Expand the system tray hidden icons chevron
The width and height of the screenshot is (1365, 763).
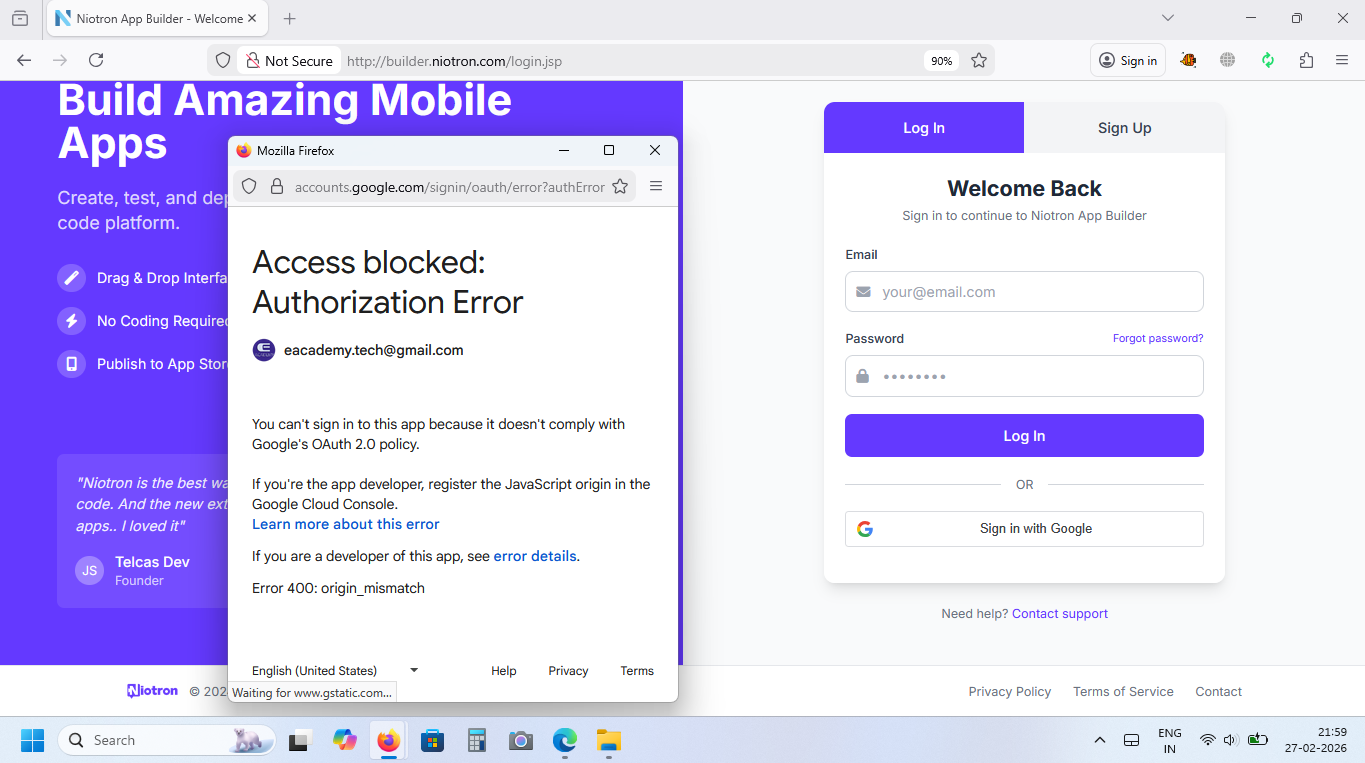click(1100, 740)
